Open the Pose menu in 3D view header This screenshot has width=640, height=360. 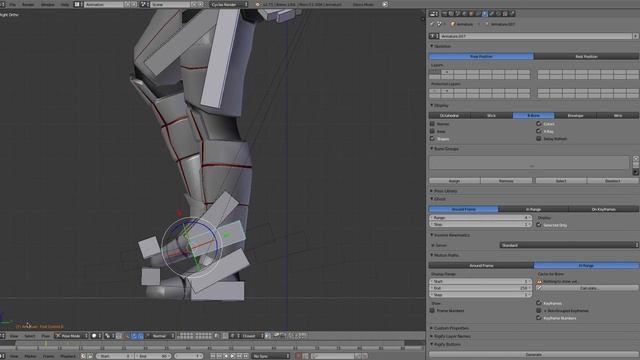(x=45, y=336)
